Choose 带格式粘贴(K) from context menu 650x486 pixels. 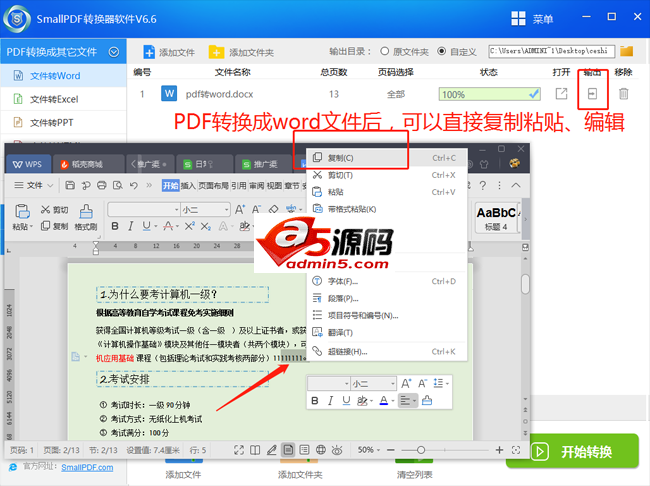coord(386,209)
